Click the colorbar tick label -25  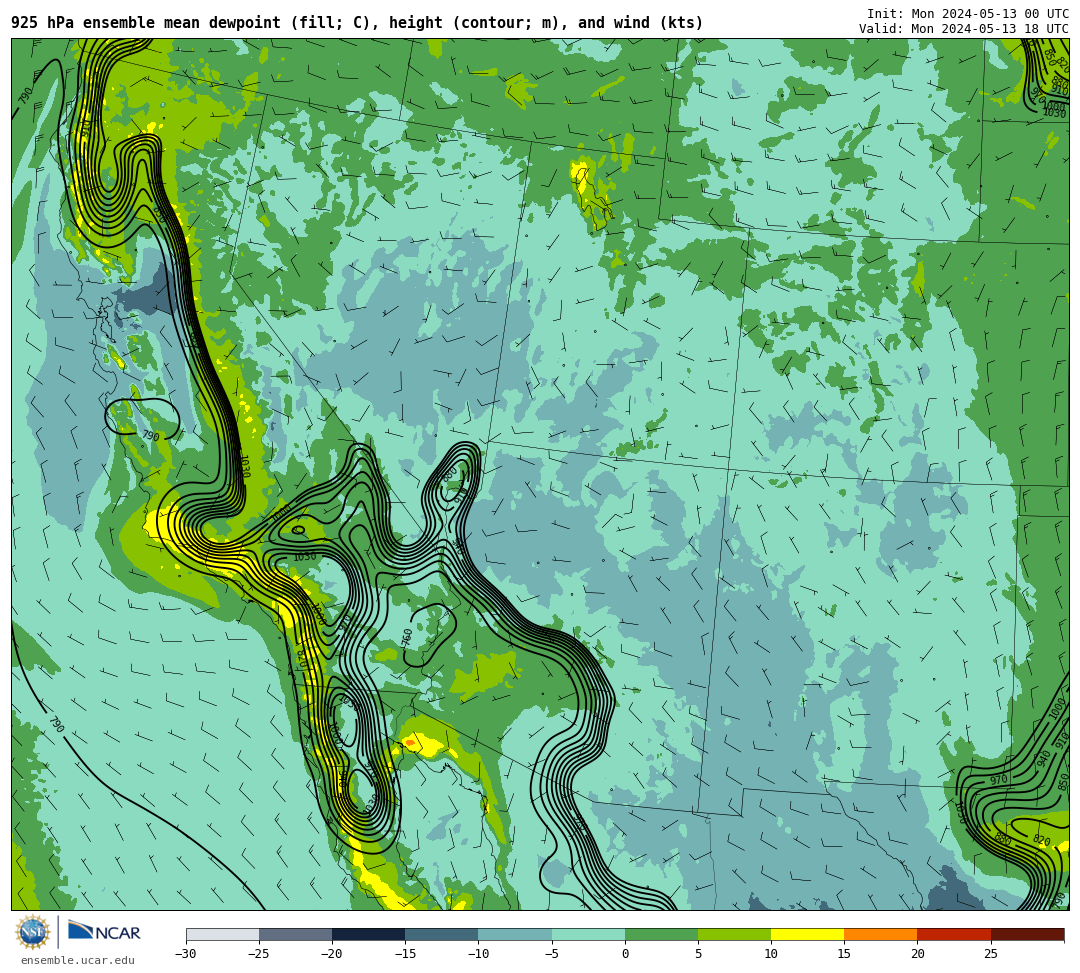click(259, 954)
